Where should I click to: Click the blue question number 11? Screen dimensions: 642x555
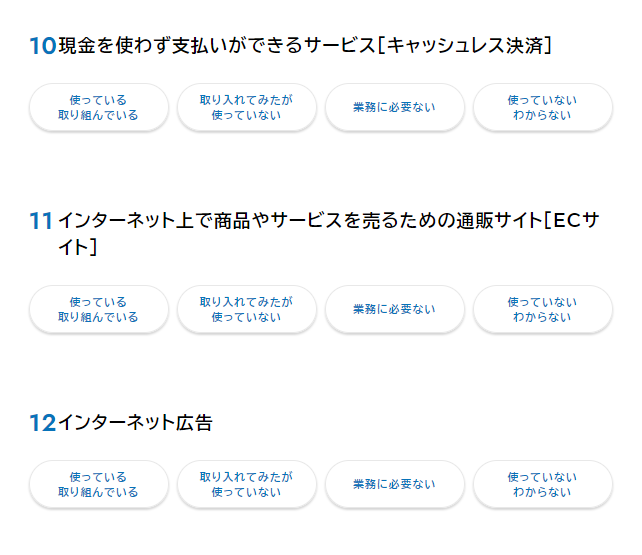click(41, 221)
